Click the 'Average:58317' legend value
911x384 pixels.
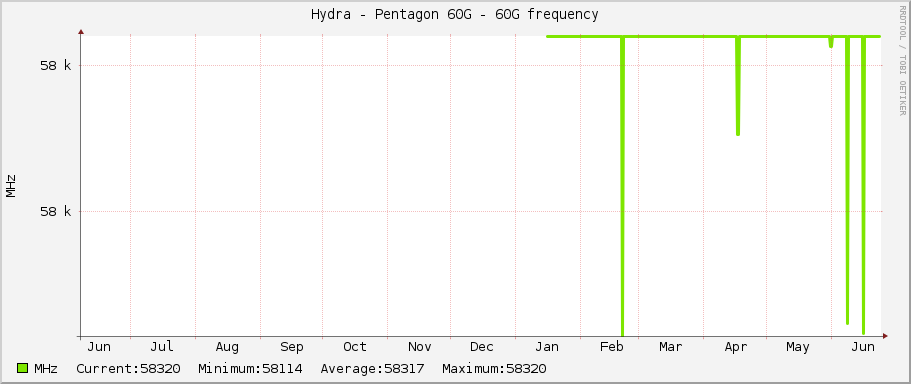tap(372, 369)
